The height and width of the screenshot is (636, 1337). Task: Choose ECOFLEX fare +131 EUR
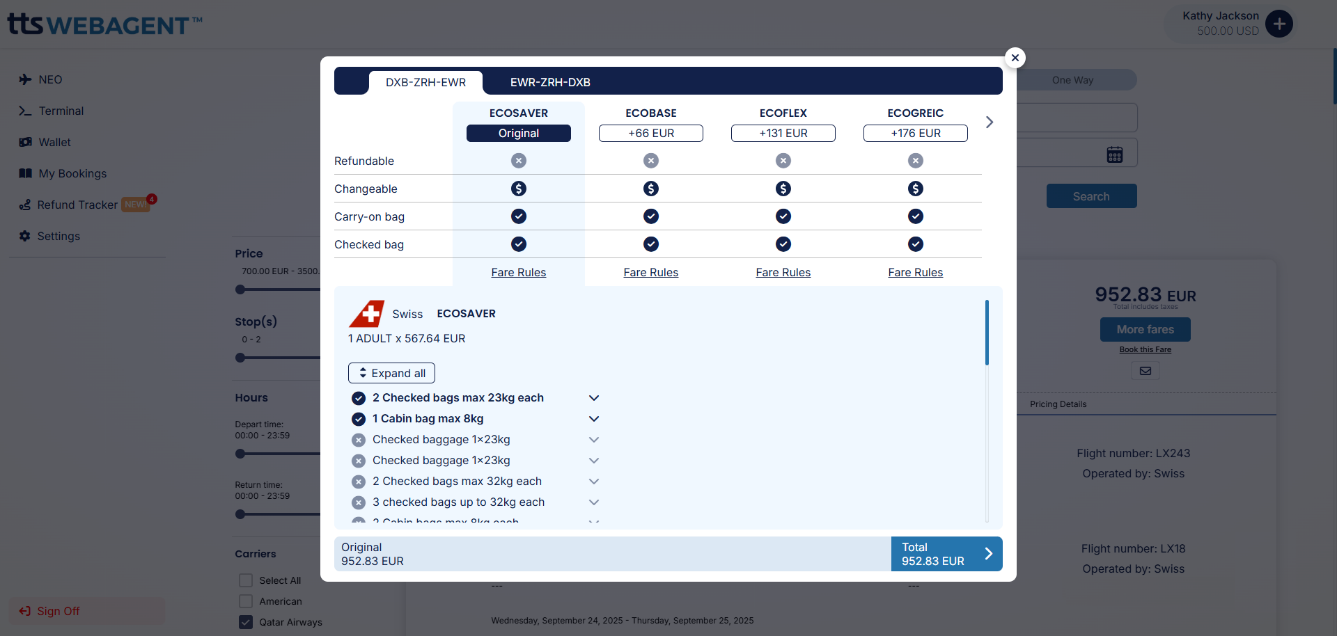(x=783, y=133)
